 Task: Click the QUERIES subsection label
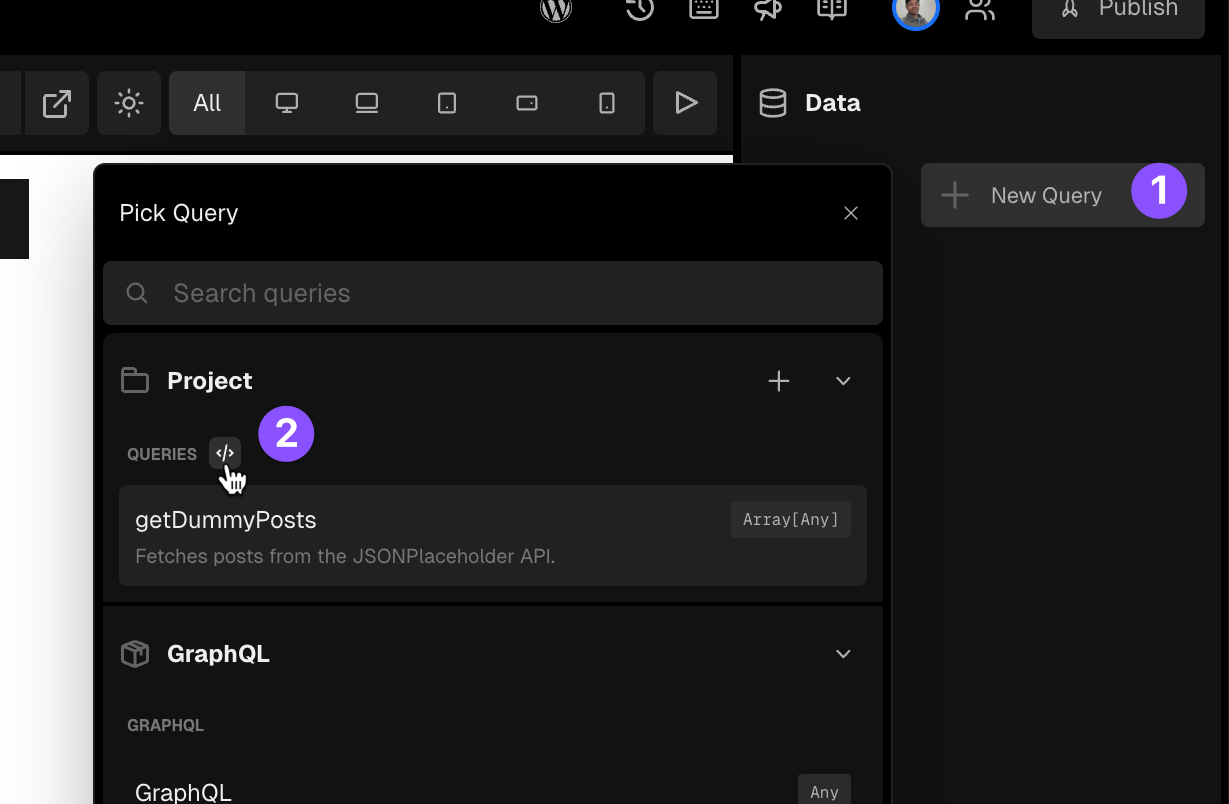[x=162, y=454]
